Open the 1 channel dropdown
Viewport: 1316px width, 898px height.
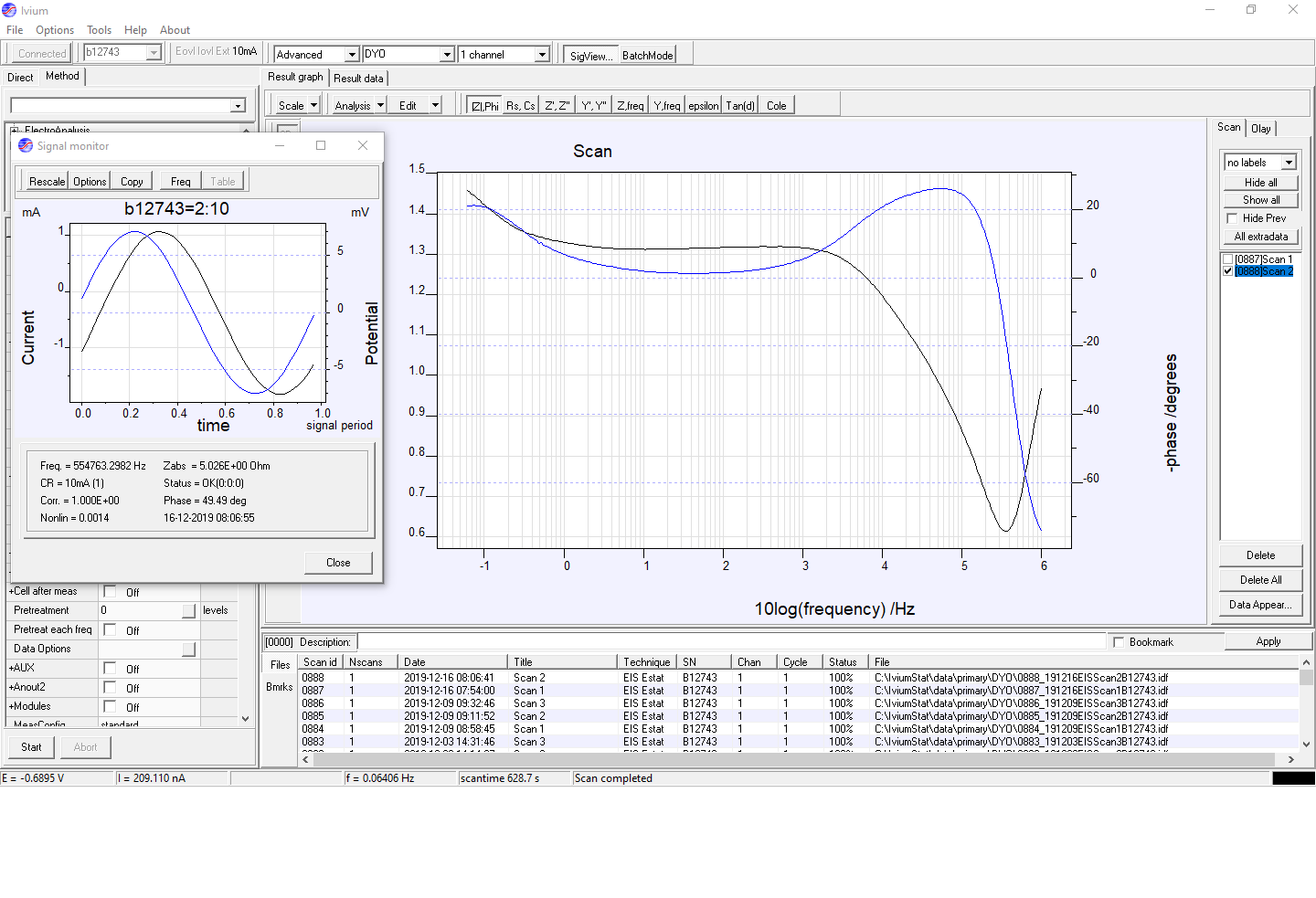[x=542, y=55]
